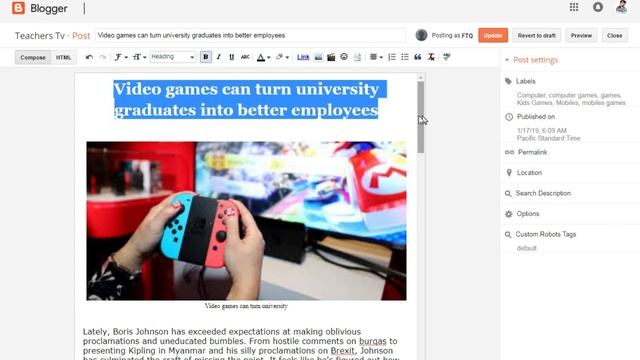Click the Options gear icon
640x360 pixels.
[509, 214]
